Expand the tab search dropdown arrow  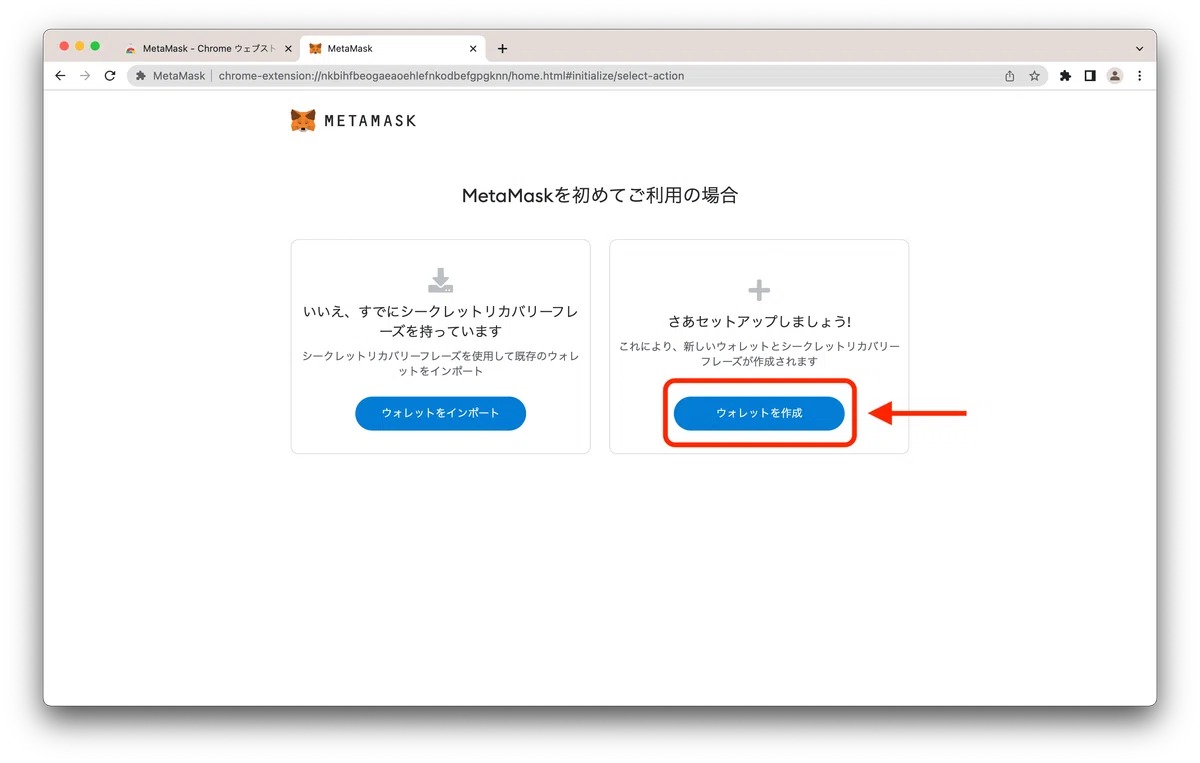point(1140,49)
